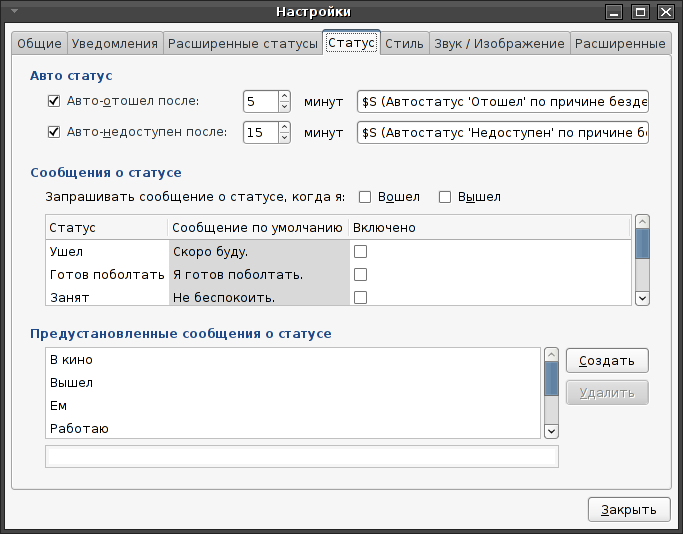Decrease the auto-away minutes value
683x534 pixels.
coord(284,107)
